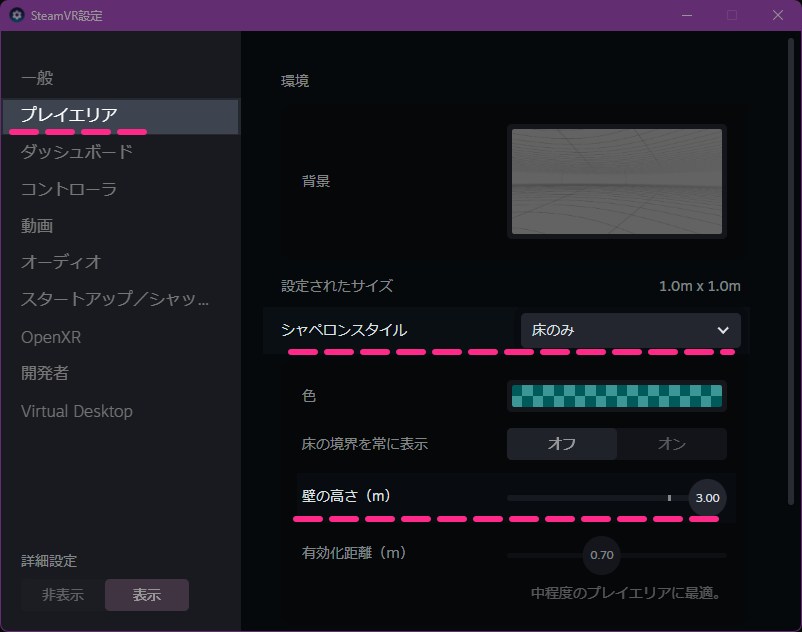This screenshot has width=802, height=632.
Task: Click the 中程度のプレイエリアに最適。 description text
Action: [626, 593]
